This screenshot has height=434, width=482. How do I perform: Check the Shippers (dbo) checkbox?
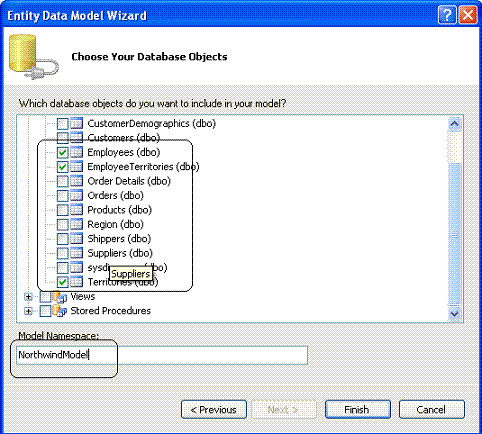click(62, 239)
